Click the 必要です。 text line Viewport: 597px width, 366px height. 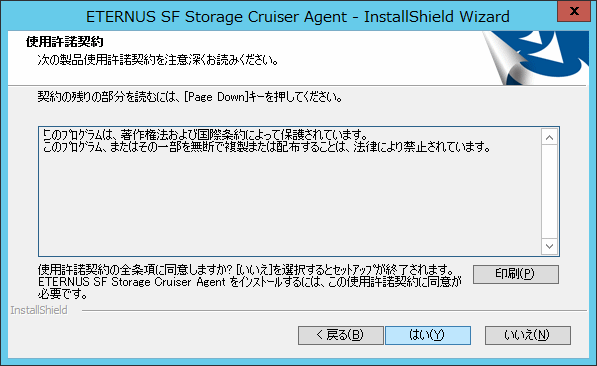click(x=63, y=294)
